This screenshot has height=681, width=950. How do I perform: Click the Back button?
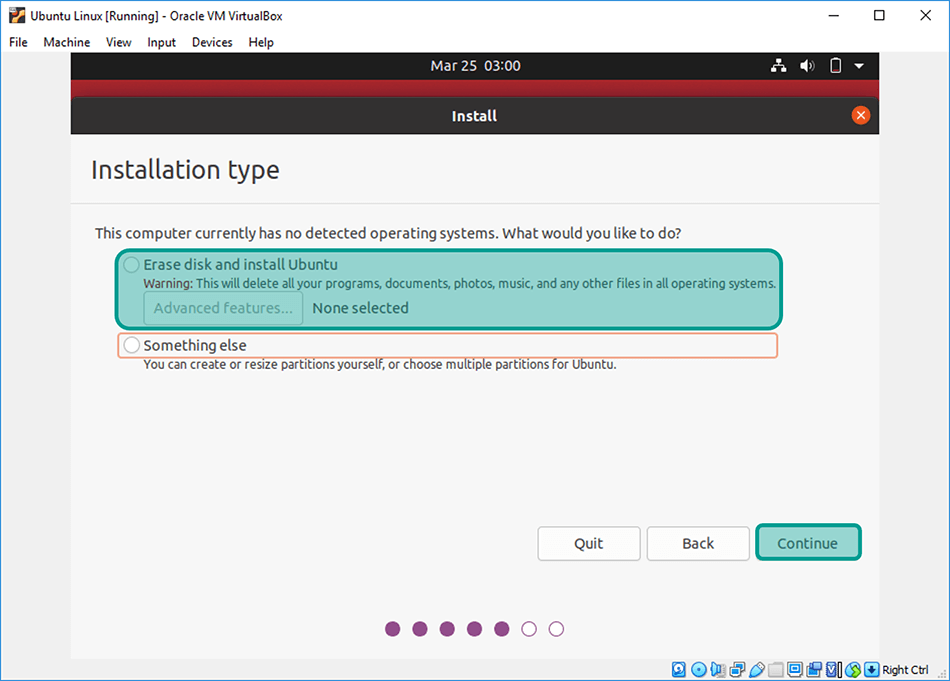(x=698, y=543)
